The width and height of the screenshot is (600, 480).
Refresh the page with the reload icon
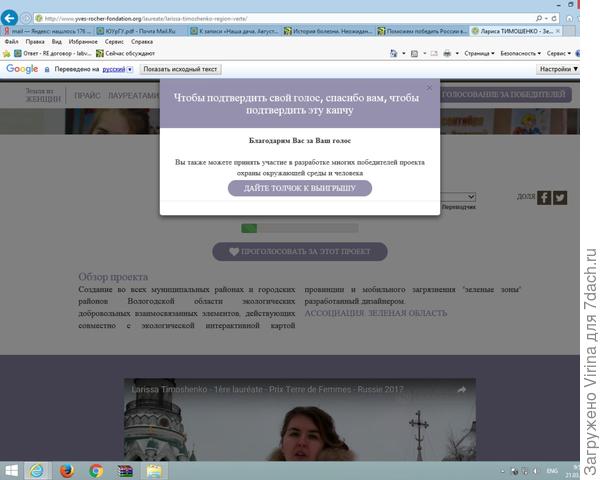pyautogui.click(x=554, y=18)
